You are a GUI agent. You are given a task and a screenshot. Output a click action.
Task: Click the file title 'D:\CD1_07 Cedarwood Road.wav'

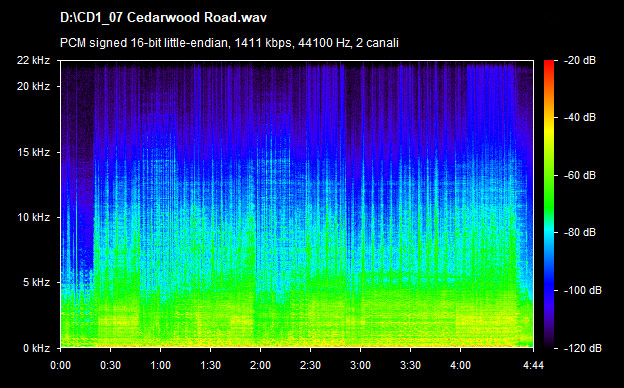[163, 18]
